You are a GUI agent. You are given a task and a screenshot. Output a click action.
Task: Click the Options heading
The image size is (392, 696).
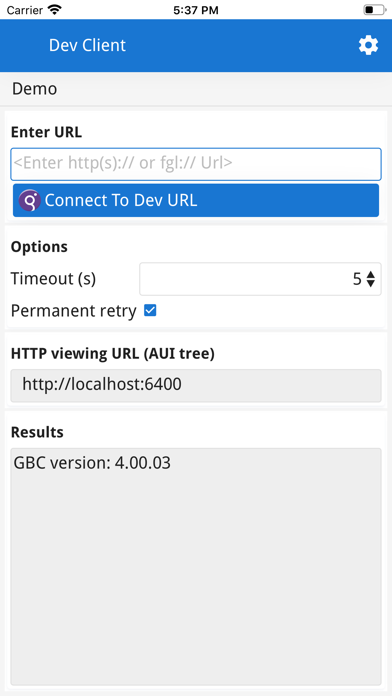39,247
